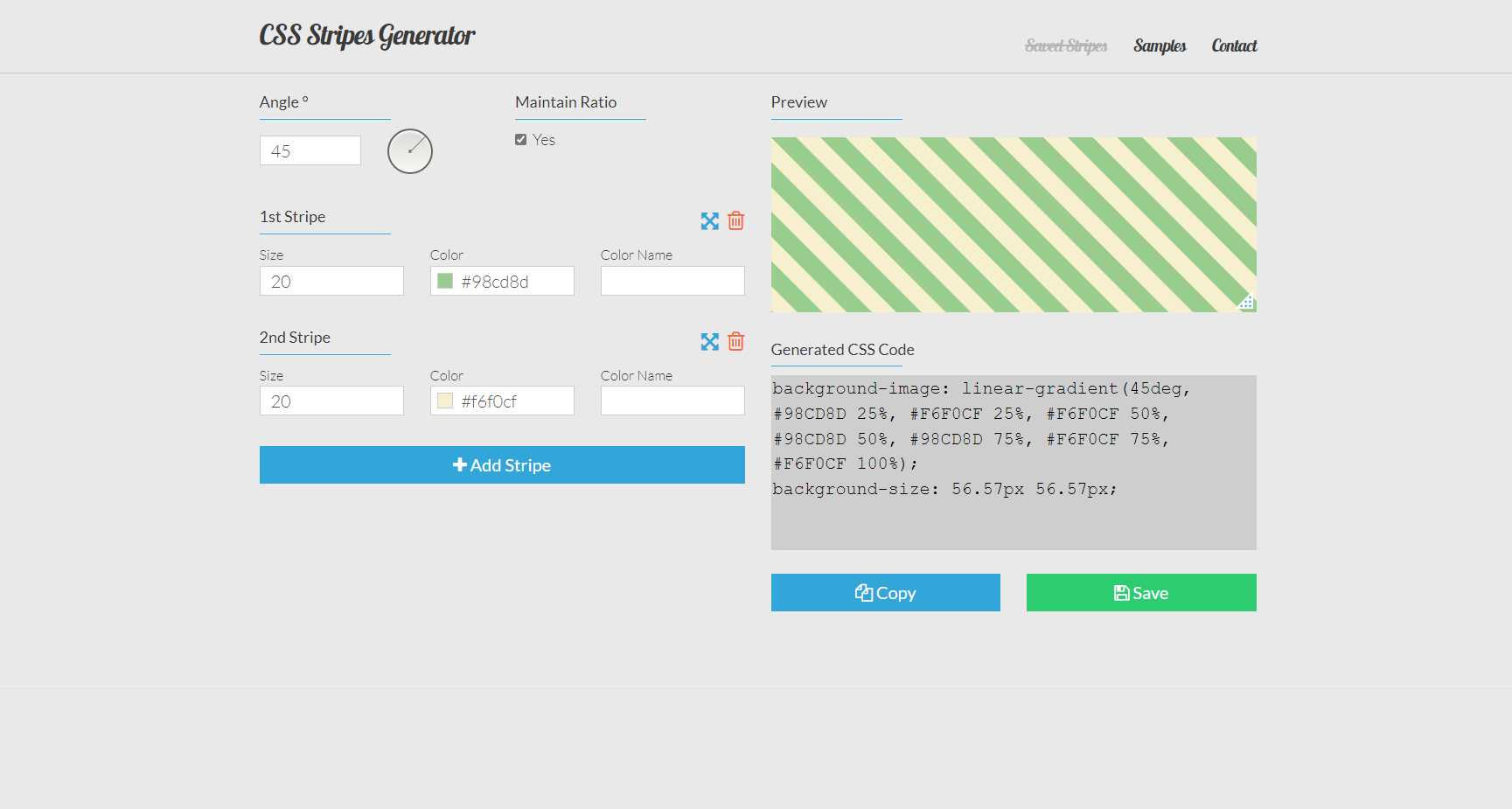Click the Add Stripe button
This screenshot has height=809, width=1512.
tap(501, 464)
